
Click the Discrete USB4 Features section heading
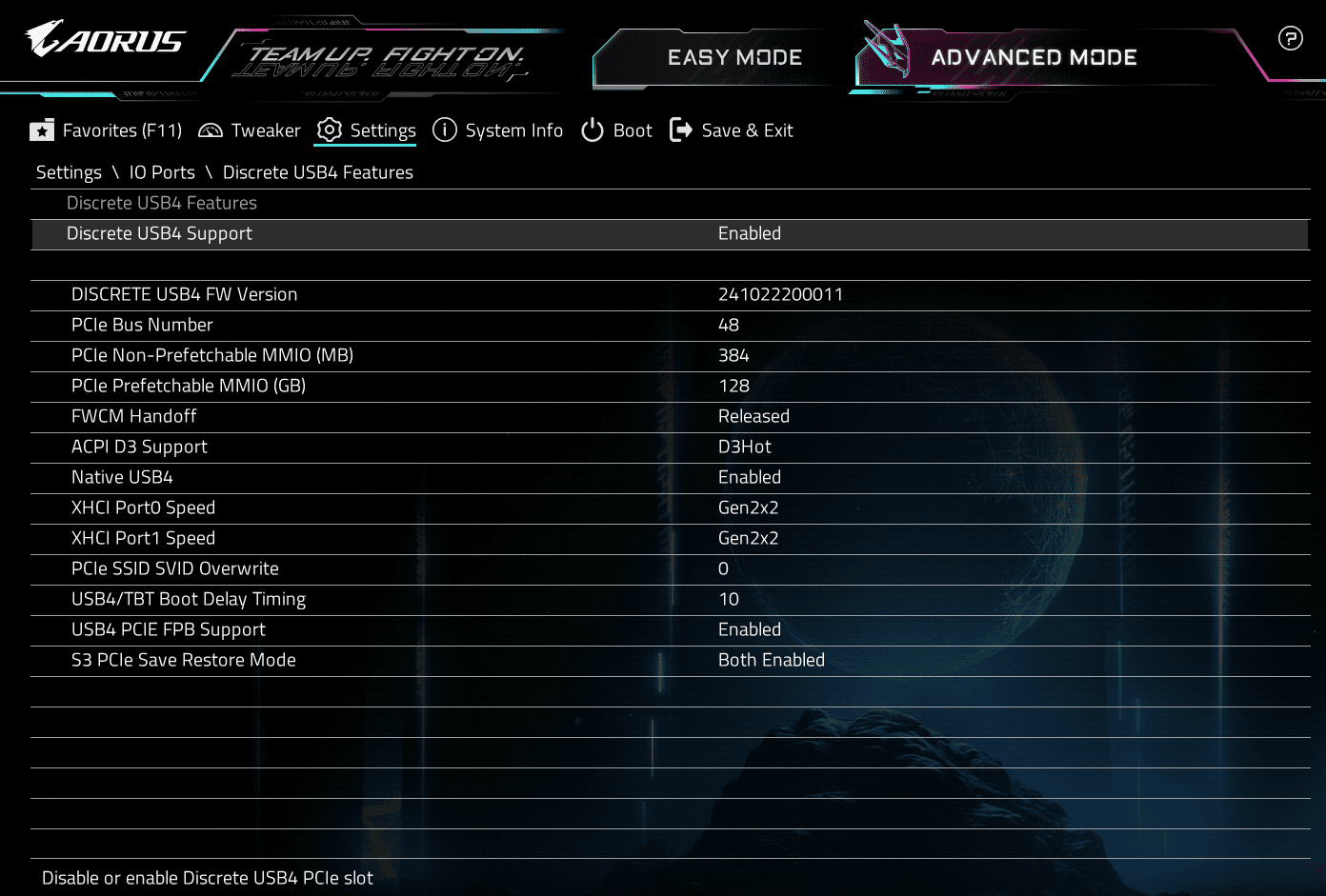coord(162,203)
